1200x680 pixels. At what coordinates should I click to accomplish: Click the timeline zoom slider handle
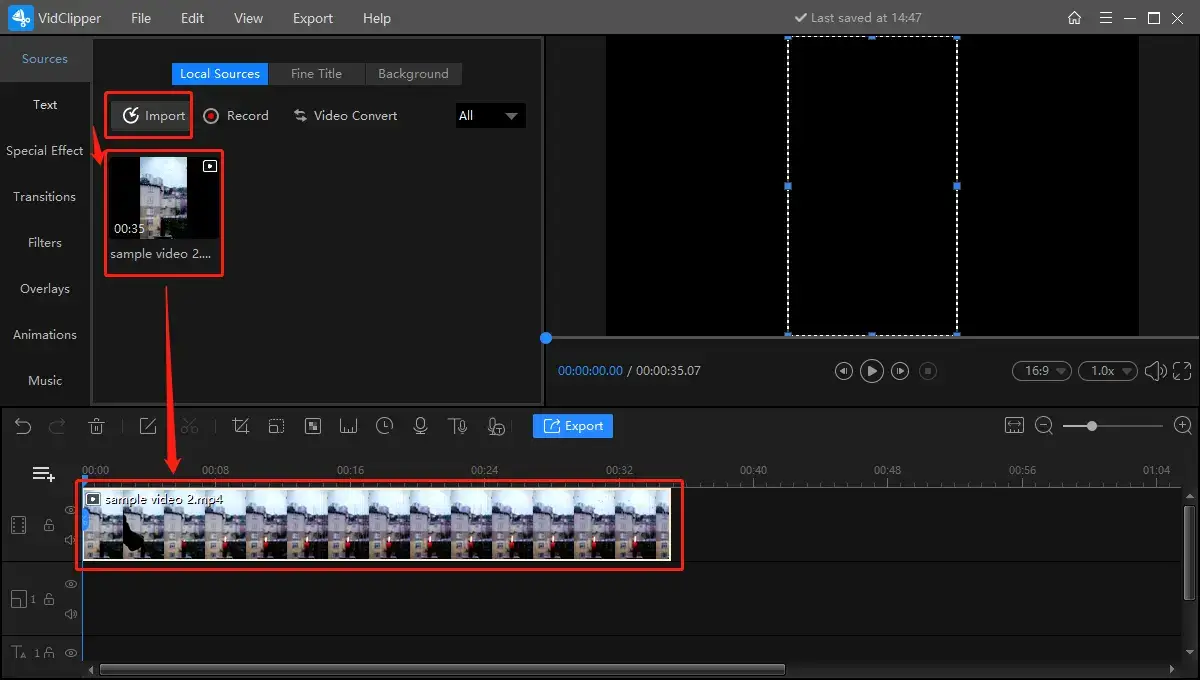point(1092,426)
